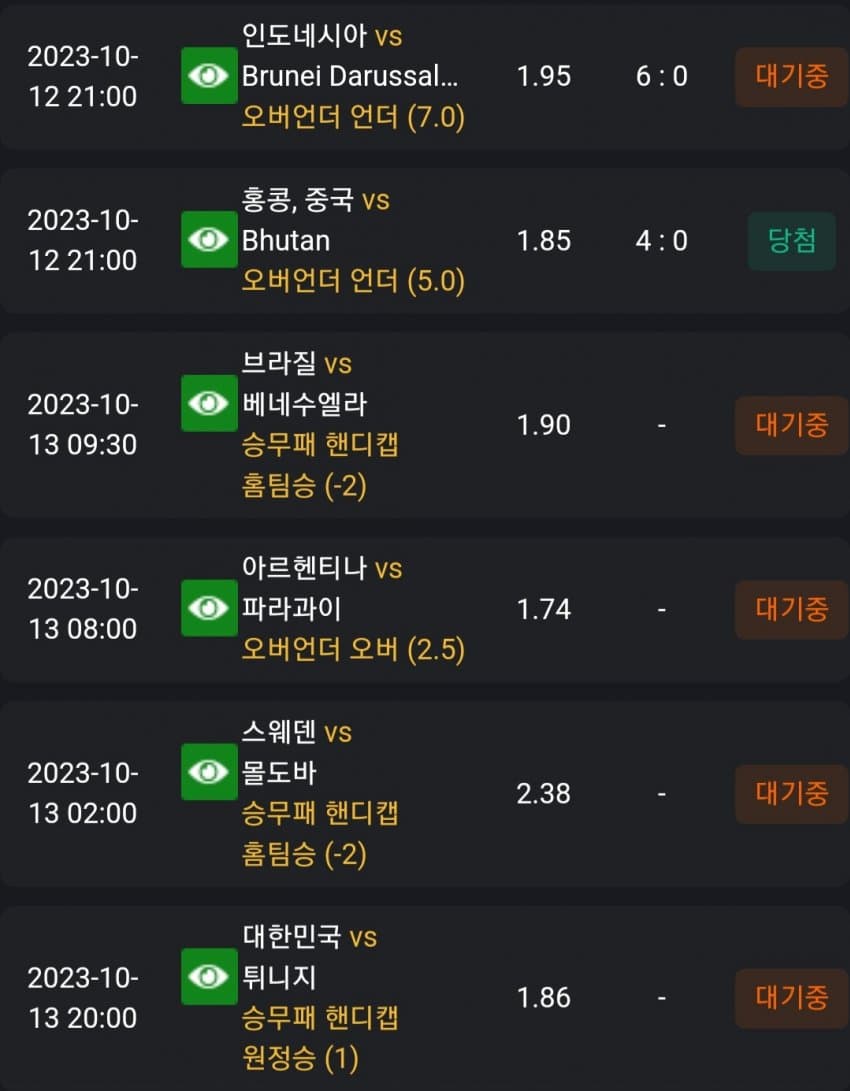The image size is (850, 1091).
Task: Select 오버언더 오버 (2.5) bet label
Action: 353,649
